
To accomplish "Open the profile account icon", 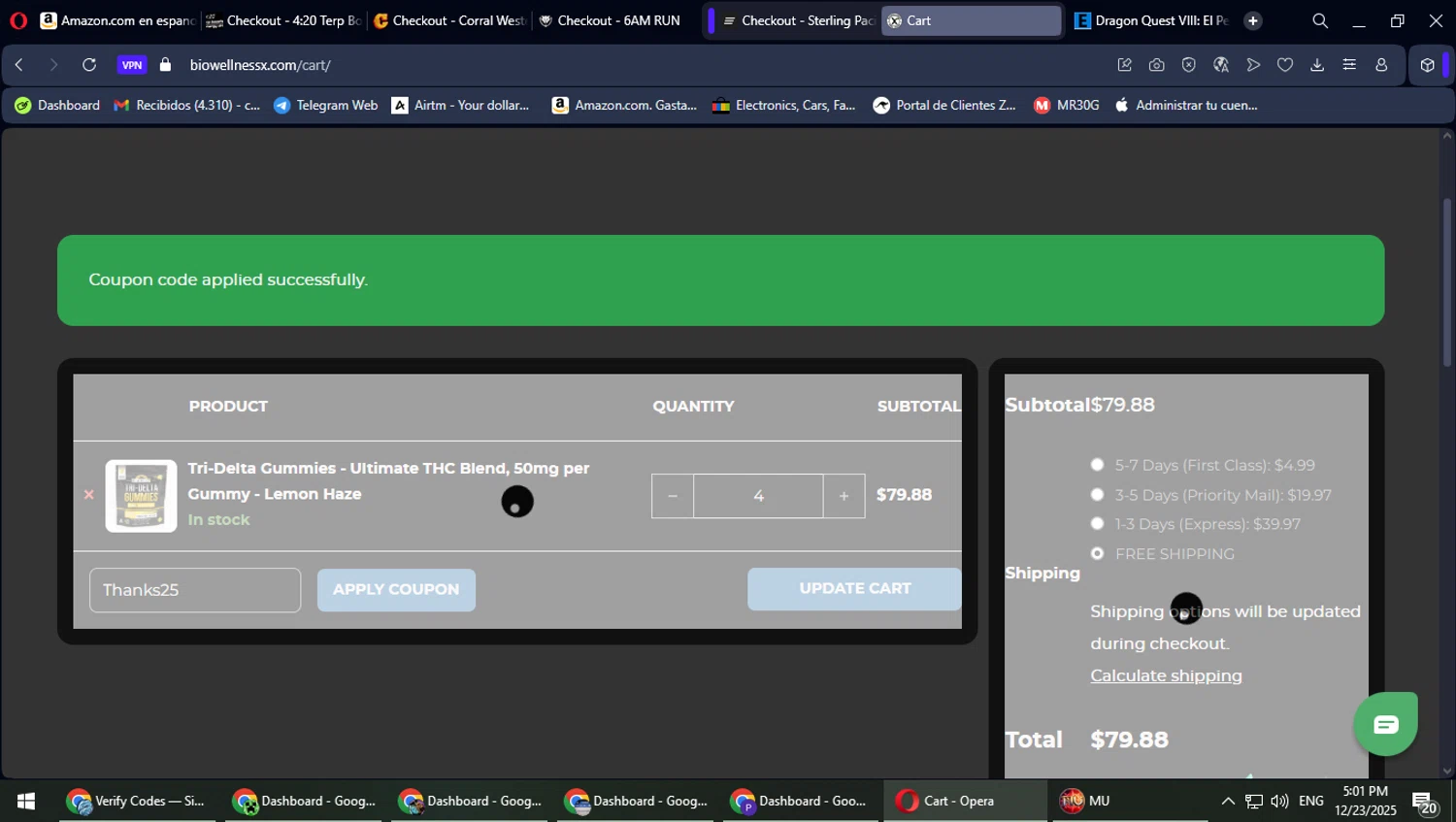I will click(x=1381, y=65).
